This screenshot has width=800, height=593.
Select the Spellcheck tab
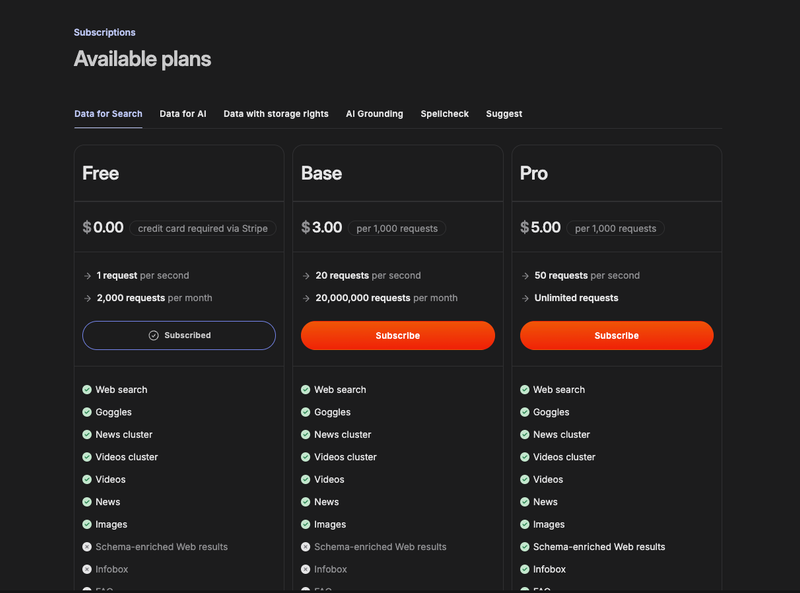444,113
